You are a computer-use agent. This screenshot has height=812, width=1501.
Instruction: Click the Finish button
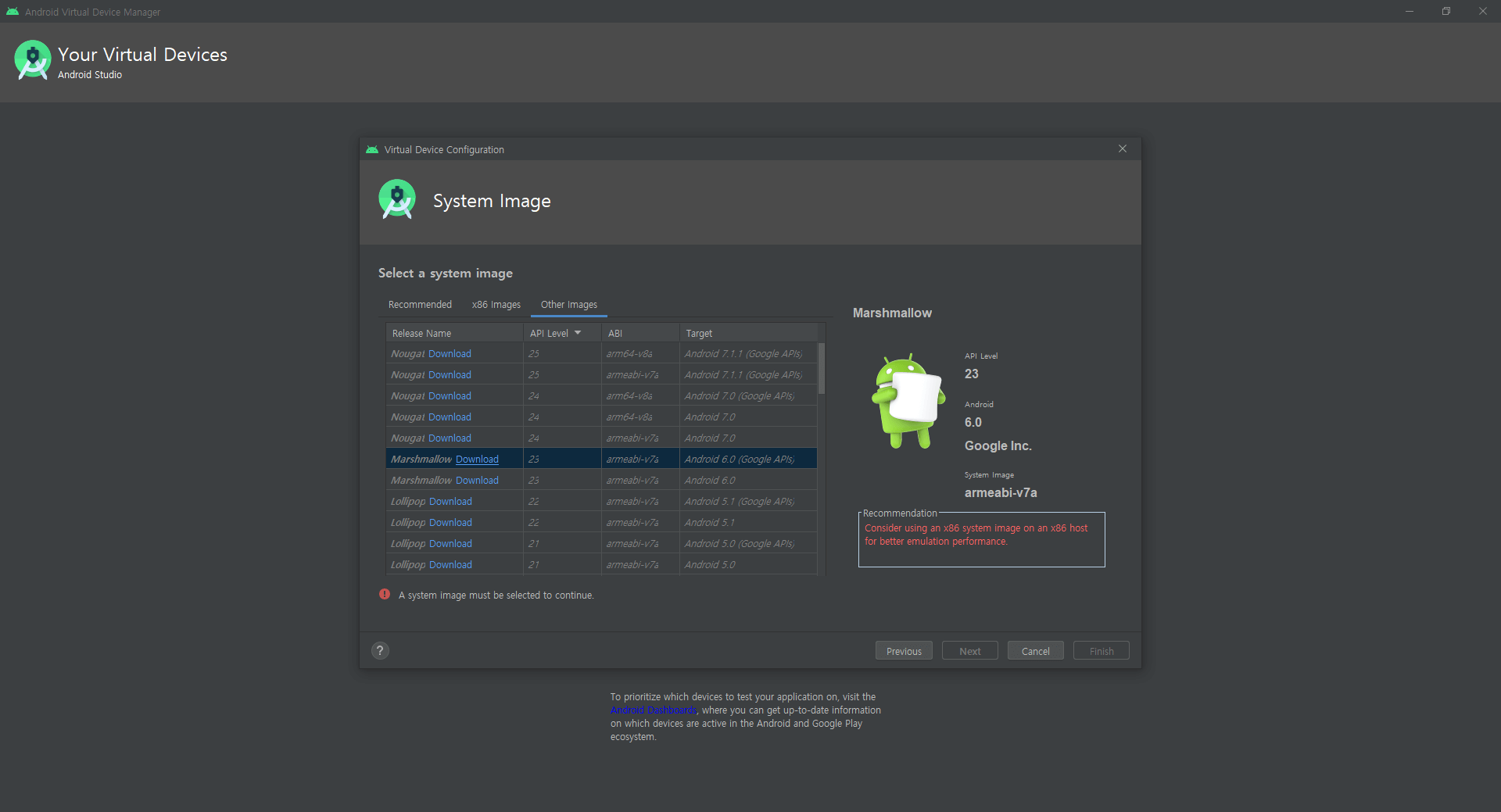tap(1101, 651)
